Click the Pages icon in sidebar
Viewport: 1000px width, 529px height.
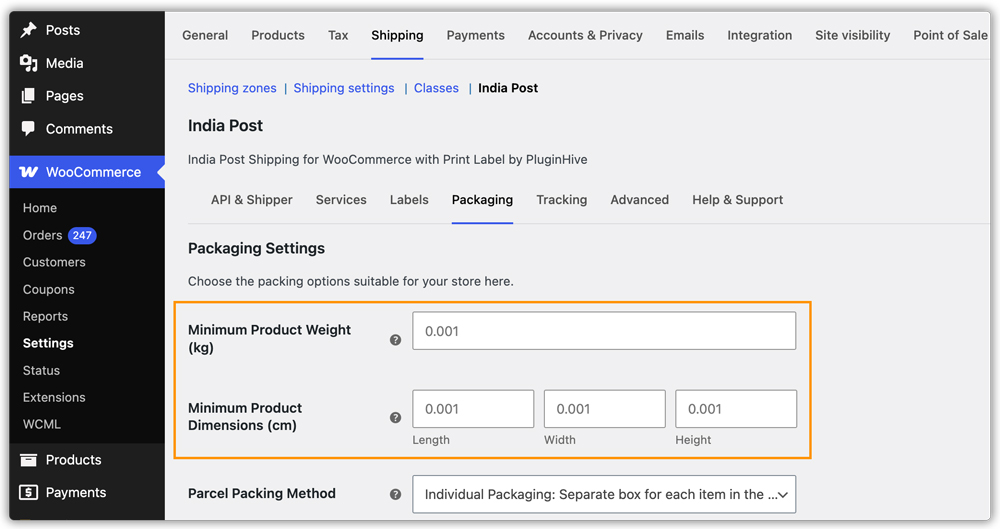[28, 96]
